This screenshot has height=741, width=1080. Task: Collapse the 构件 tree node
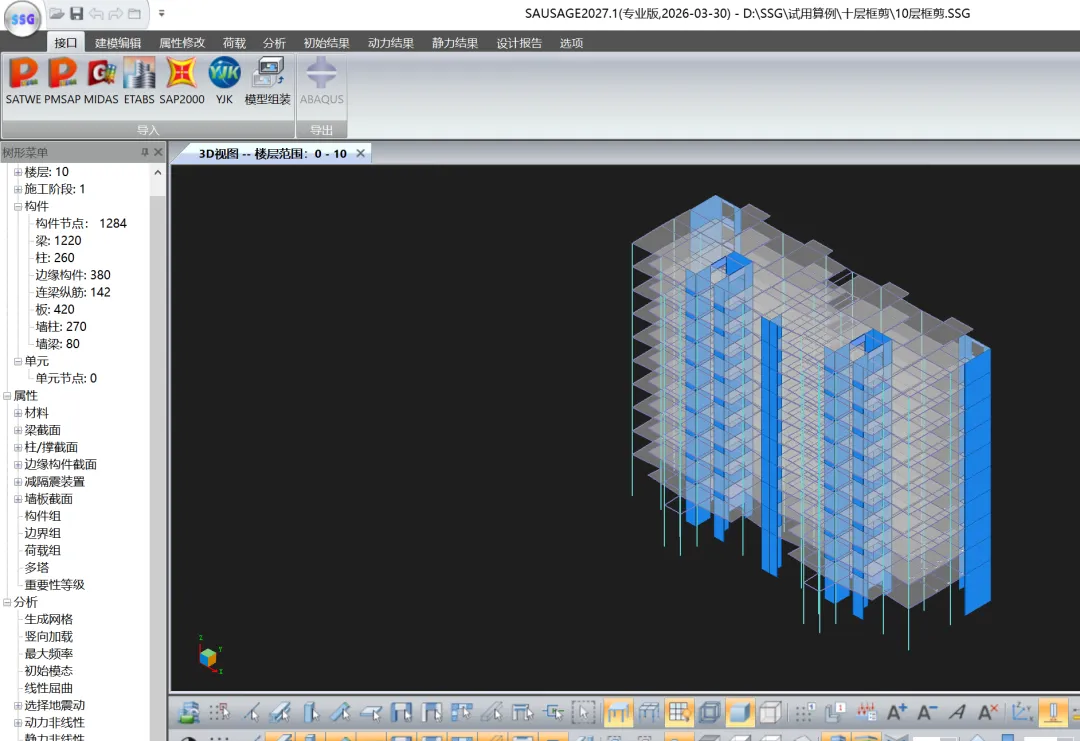(17, 206)
